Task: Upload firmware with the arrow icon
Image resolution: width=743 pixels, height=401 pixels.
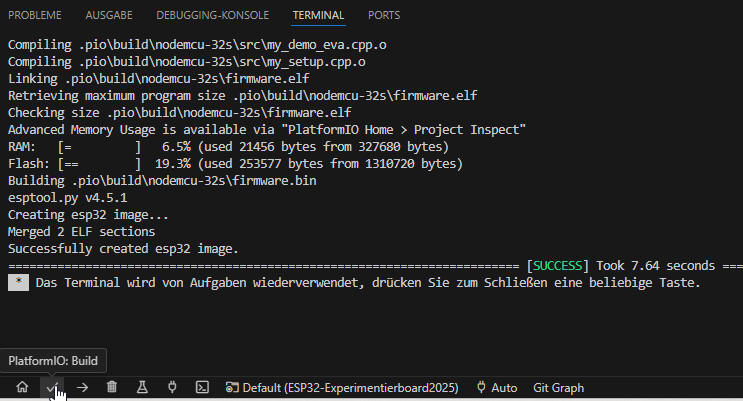Action: click(82, 387)
